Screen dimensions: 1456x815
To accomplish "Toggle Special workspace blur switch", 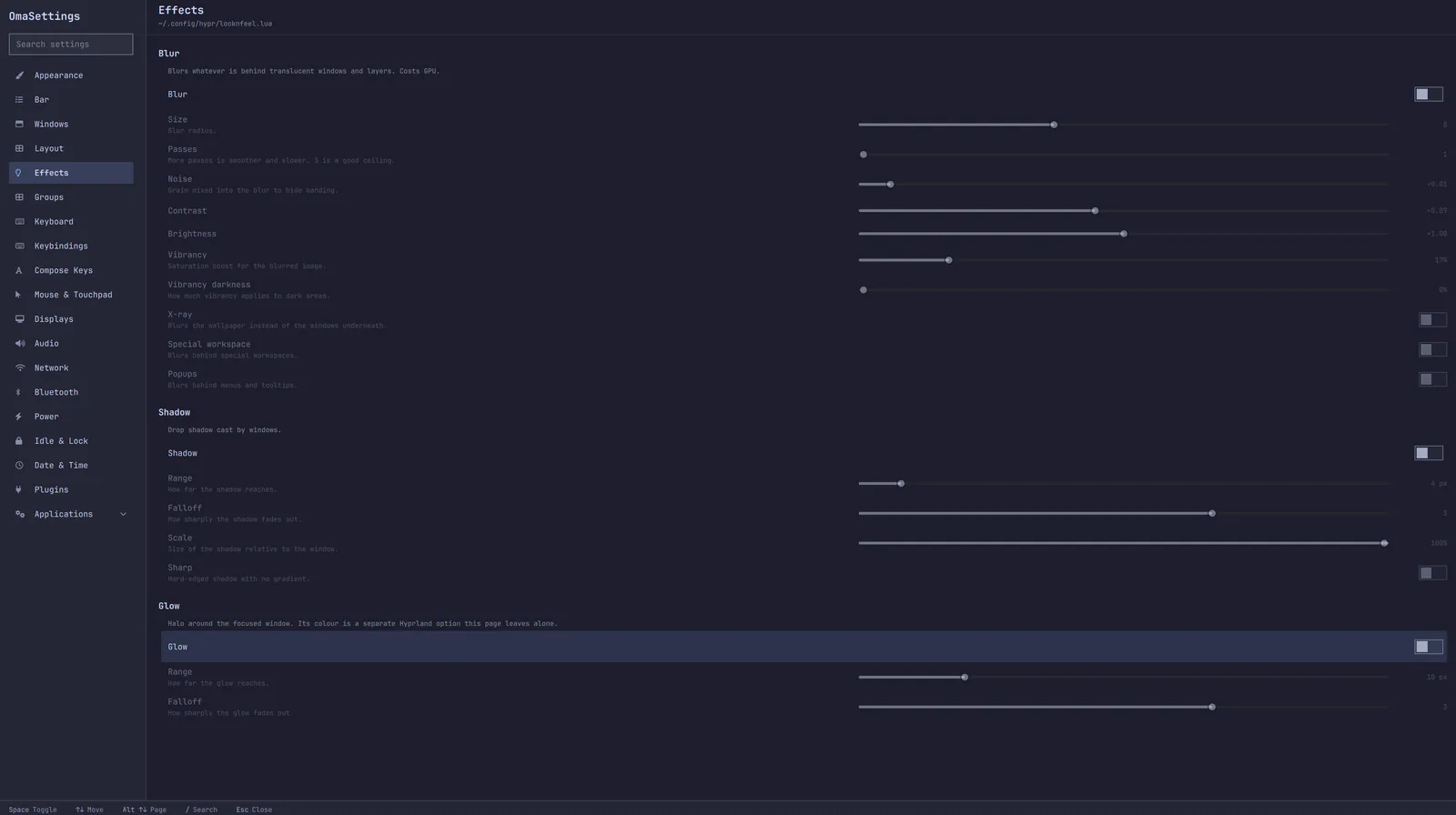I will click(1432, 350).
